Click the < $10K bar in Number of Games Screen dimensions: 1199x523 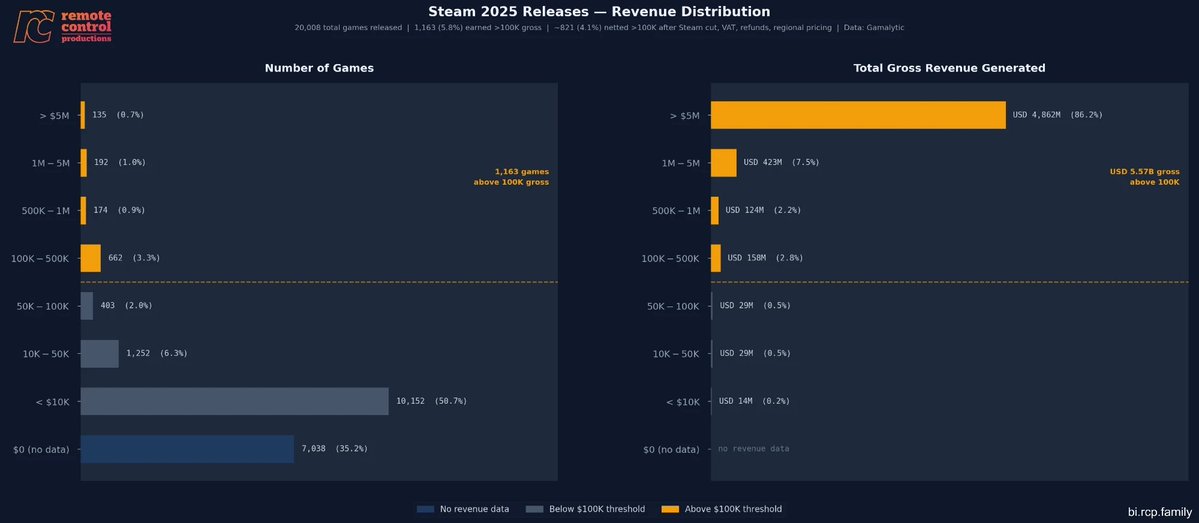[x=234, y=401]
